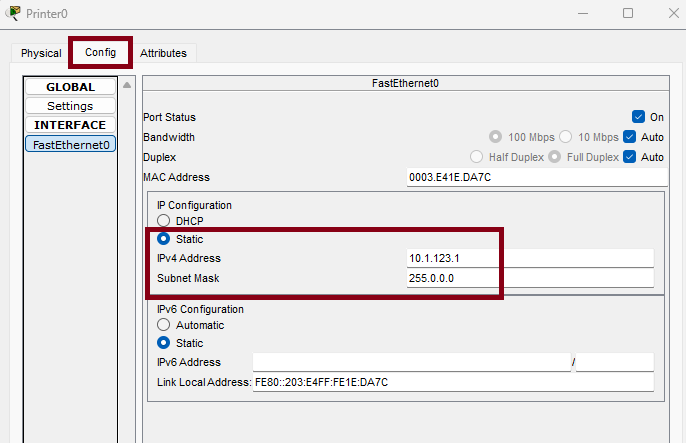Switch to the Physical tab
686x443 pixels.
click(x=41, y=53)
